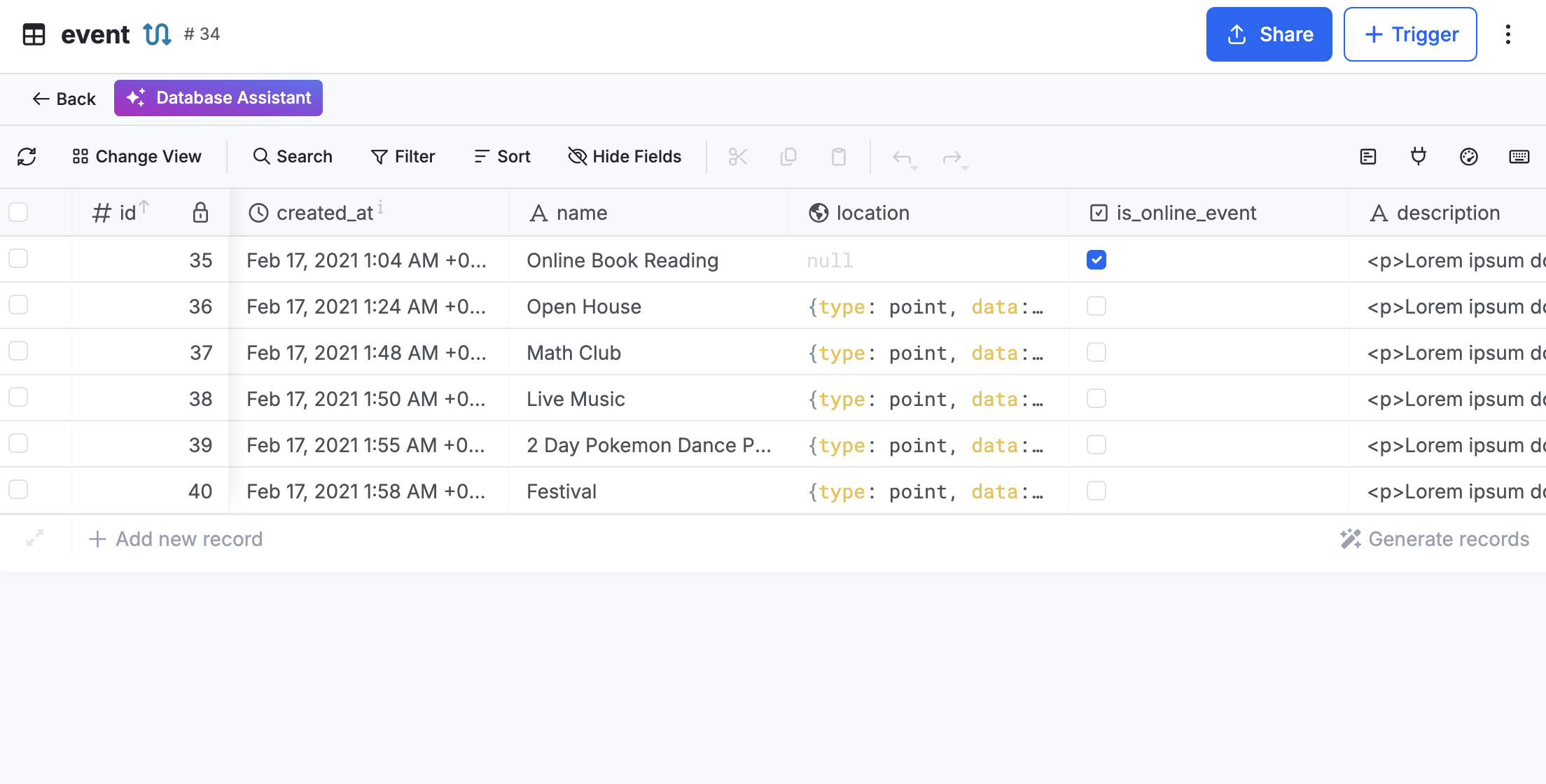Click the paste (clipboard) icon
1546x784 pixels.
pos(839,157)
